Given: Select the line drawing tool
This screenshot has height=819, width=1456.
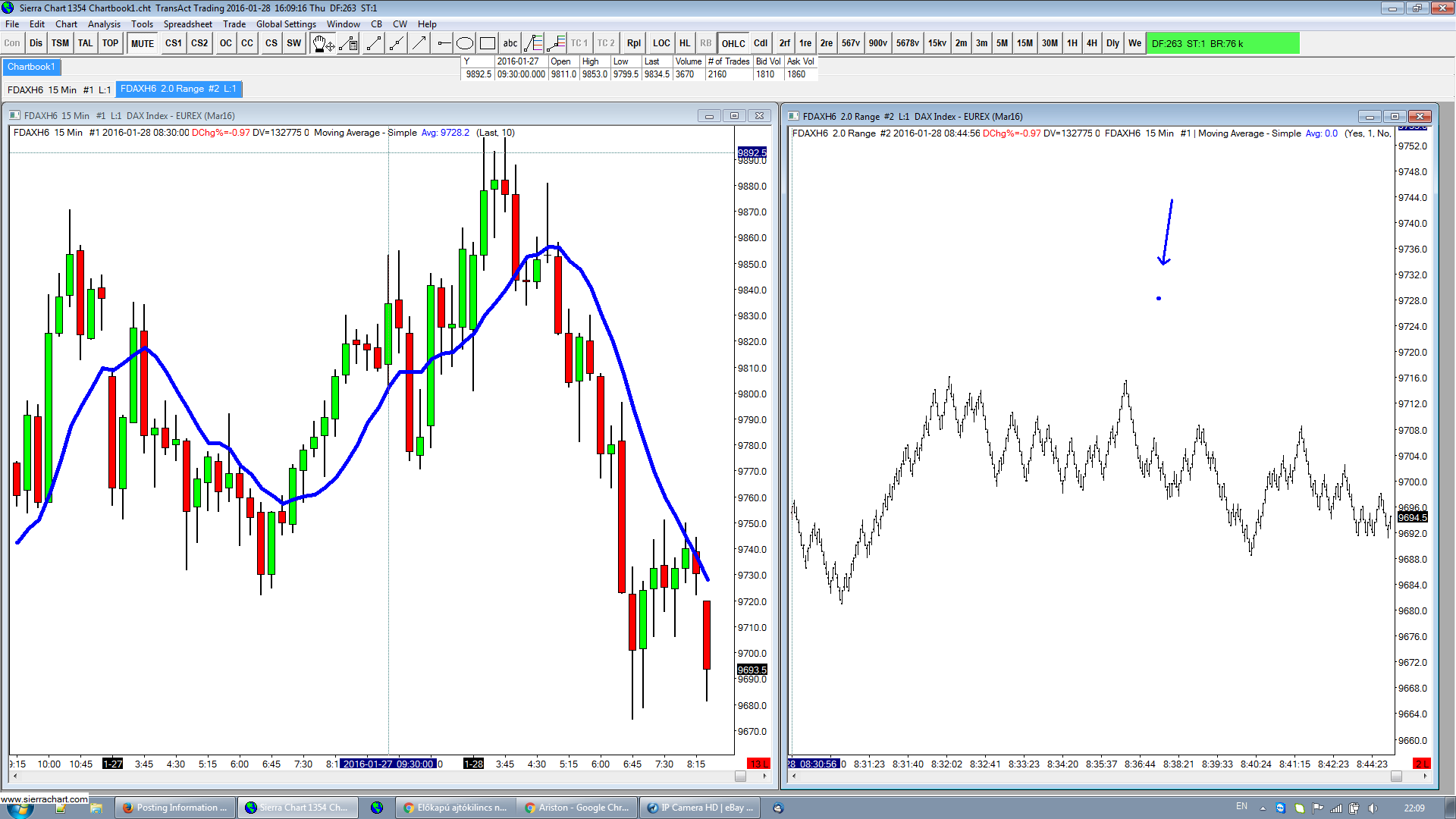Looking at the screenshot, I should tap(373, 43).
